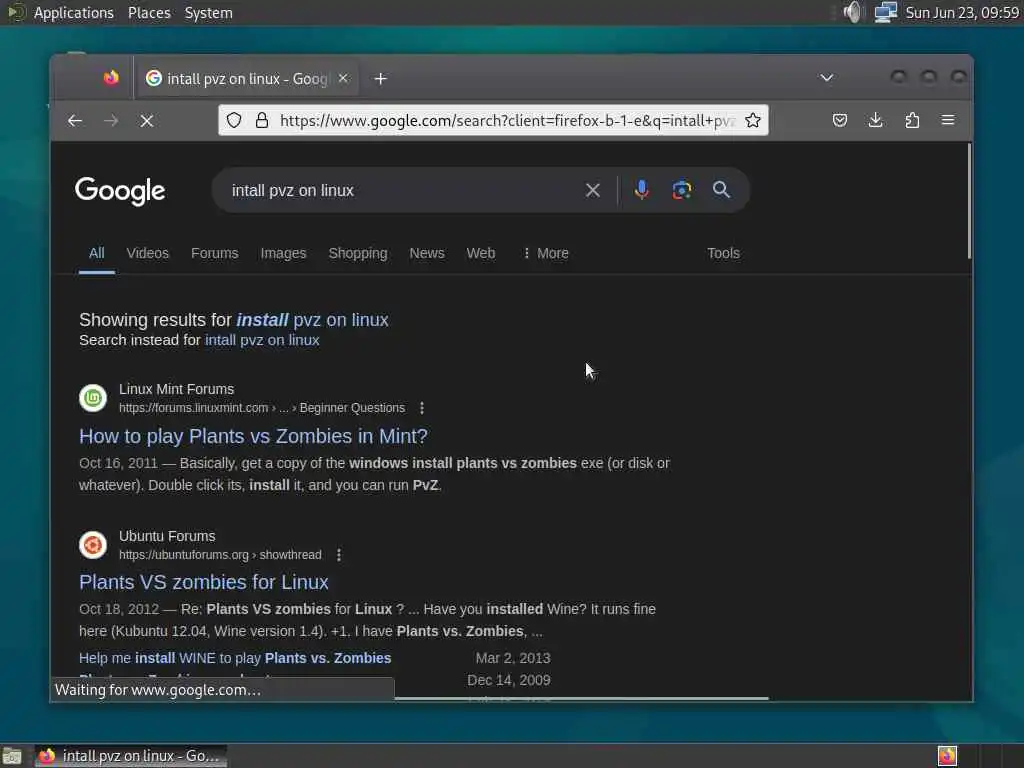Screen dimensions: 1024x768
Task: Click the ubuntuforums.org showthread URL
Action: pos(220,555)
